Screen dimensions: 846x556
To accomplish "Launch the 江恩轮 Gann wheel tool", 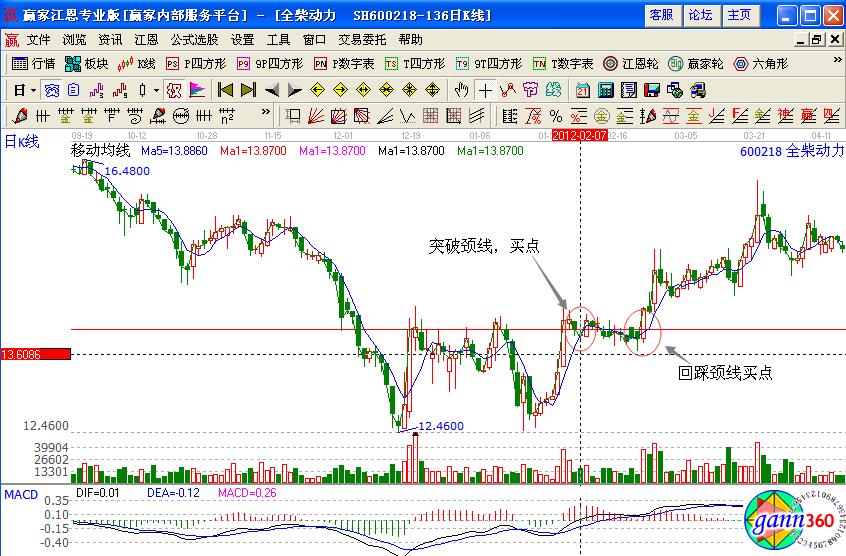I will tap(629, 63).
